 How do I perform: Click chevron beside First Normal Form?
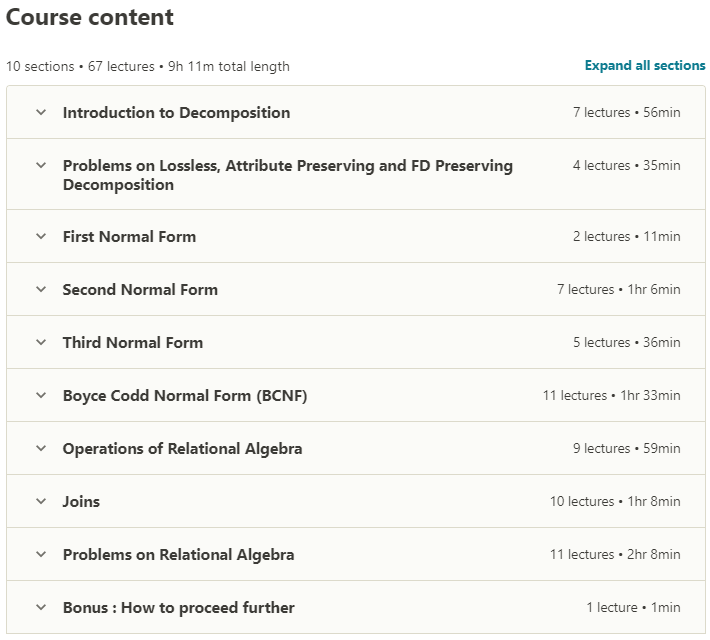pos(41,237)
